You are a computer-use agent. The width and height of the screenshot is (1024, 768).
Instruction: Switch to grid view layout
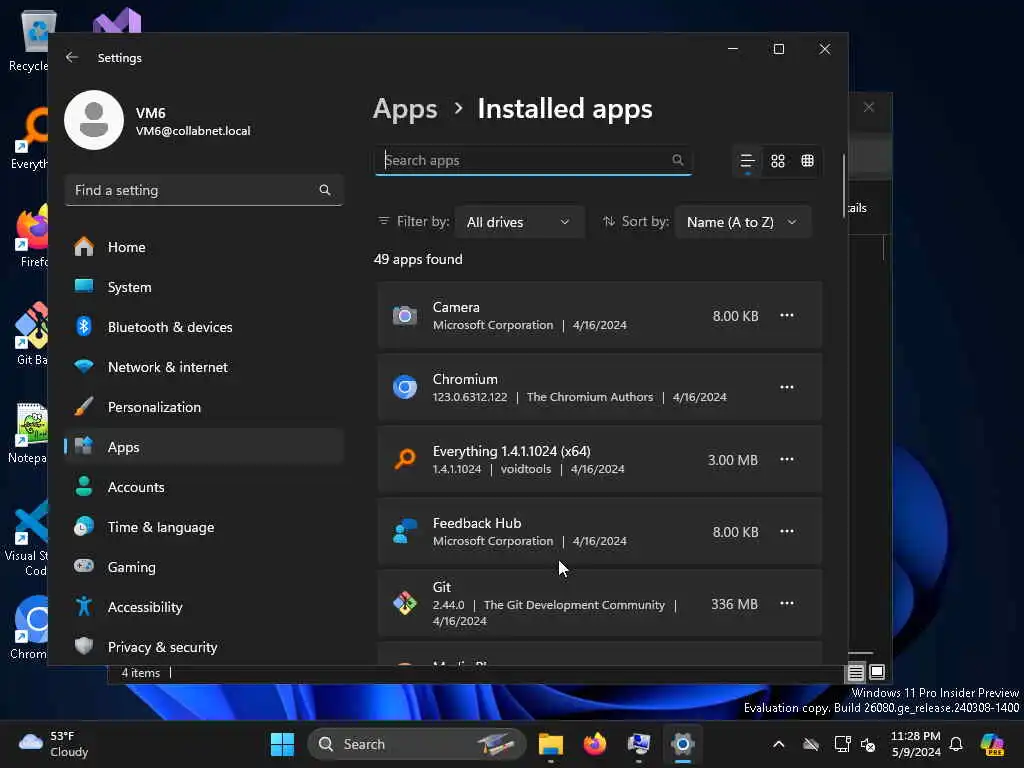778,161
